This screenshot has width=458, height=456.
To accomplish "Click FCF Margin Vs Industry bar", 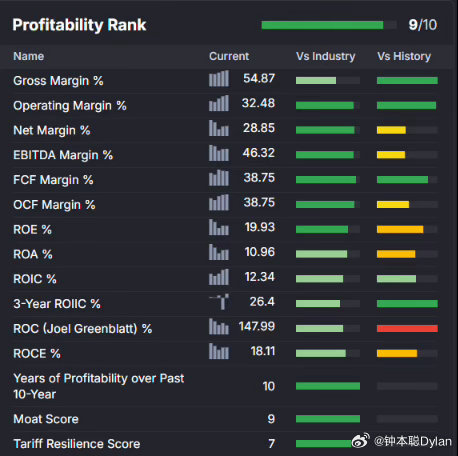I will pos(328,180).
